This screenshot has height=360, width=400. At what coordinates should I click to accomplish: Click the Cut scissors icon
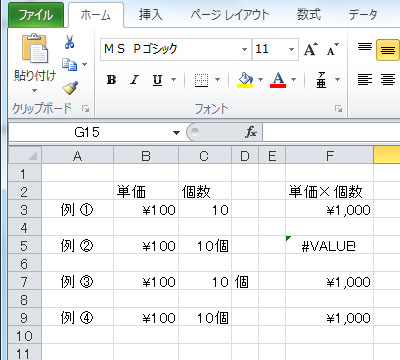69,42
